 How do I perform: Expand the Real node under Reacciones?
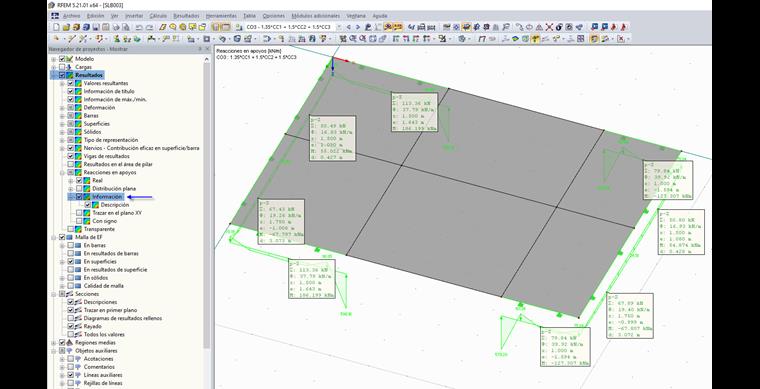[71, 180]
